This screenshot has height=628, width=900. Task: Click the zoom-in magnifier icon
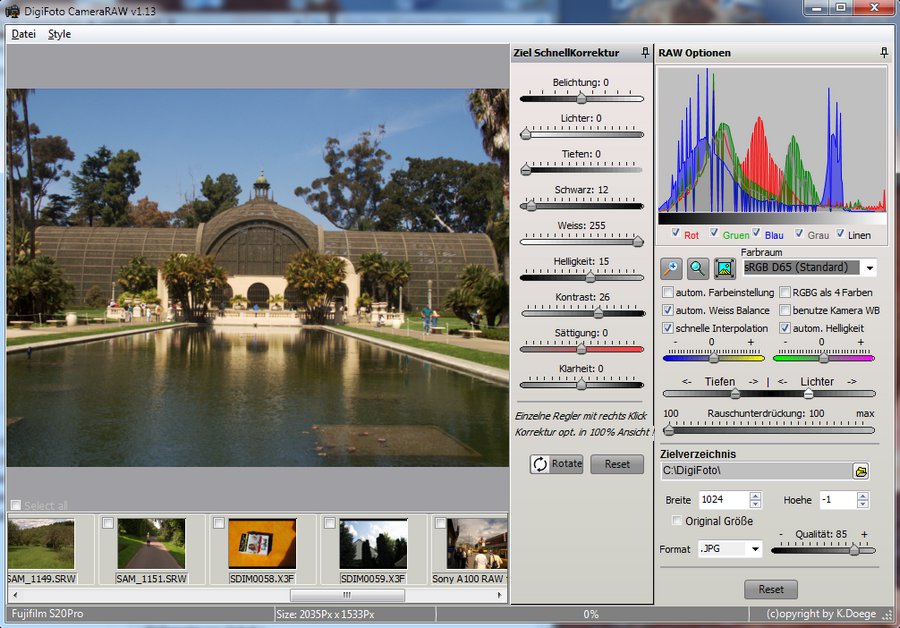(672, 268)
